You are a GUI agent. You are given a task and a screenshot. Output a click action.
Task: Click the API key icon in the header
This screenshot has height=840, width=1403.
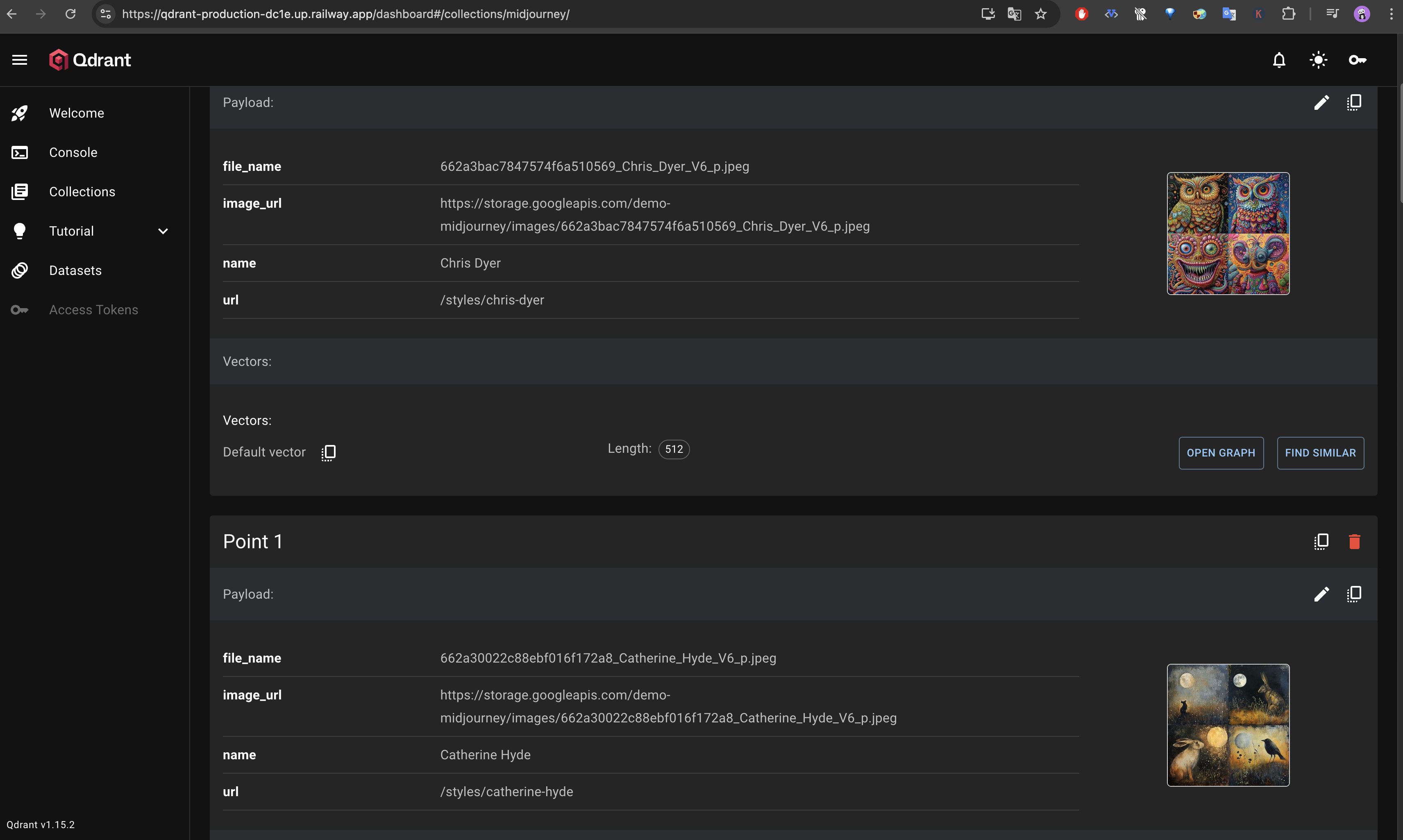tap(1357, 59)
